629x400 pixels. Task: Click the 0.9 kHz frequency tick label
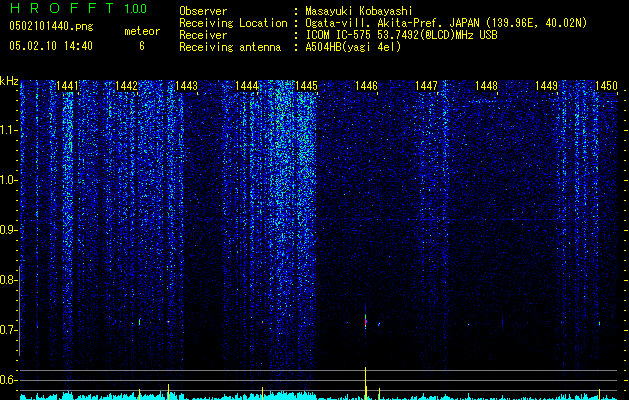[x=7, y=230]
